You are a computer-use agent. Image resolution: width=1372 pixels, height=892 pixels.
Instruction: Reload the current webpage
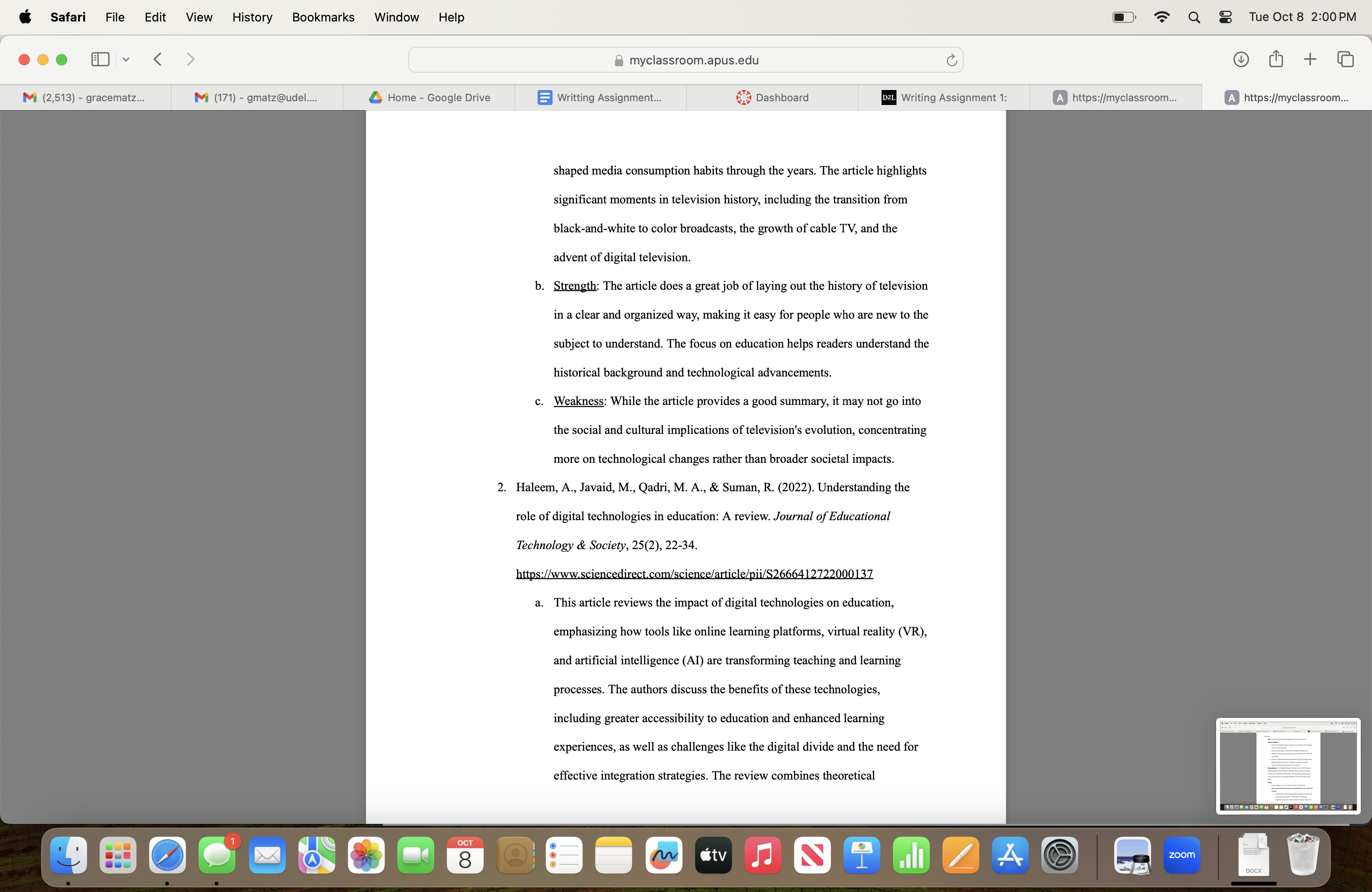951,60
